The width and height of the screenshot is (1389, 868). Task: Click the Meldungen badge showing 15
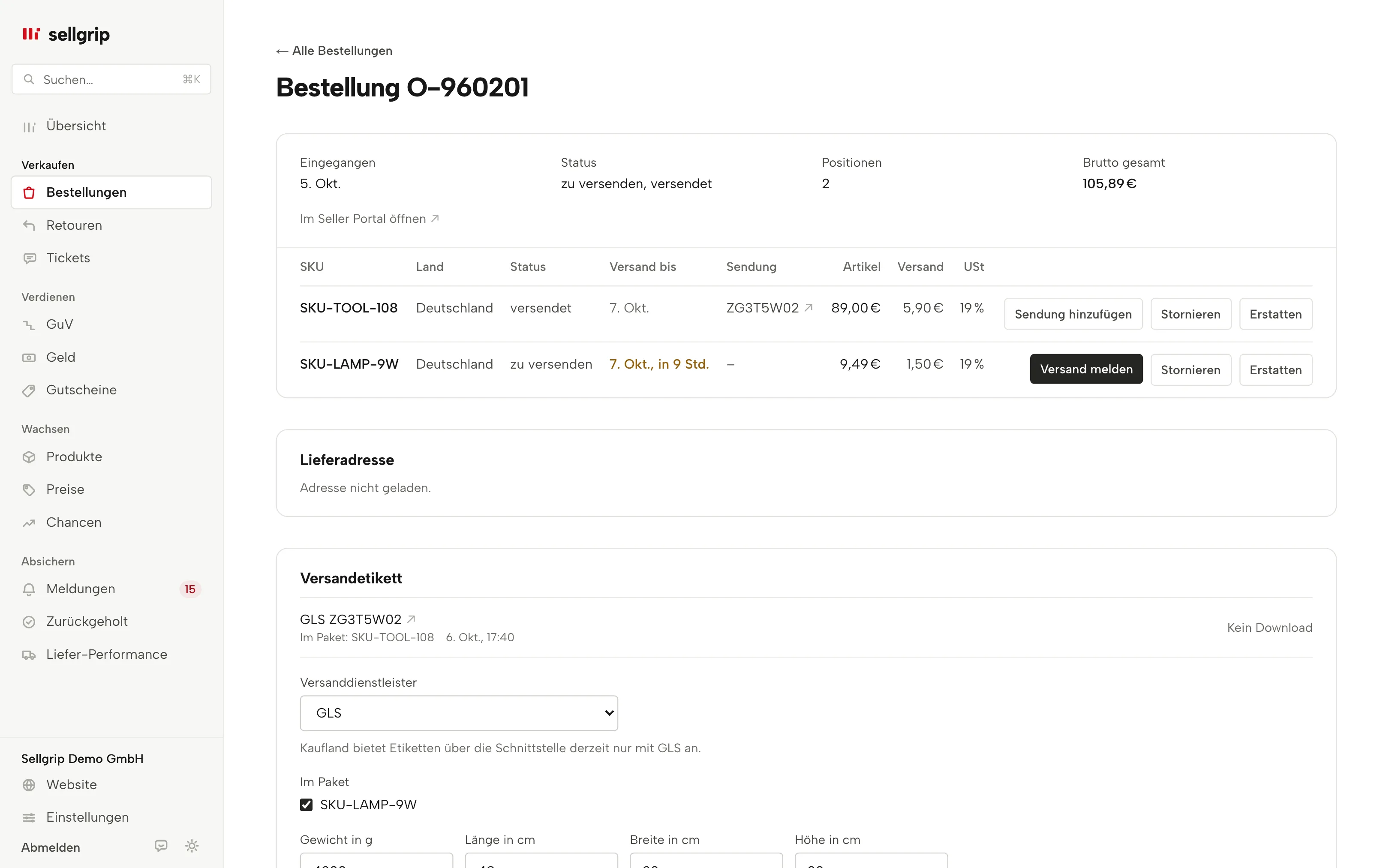pyautogui.click(x=190, y=589)
